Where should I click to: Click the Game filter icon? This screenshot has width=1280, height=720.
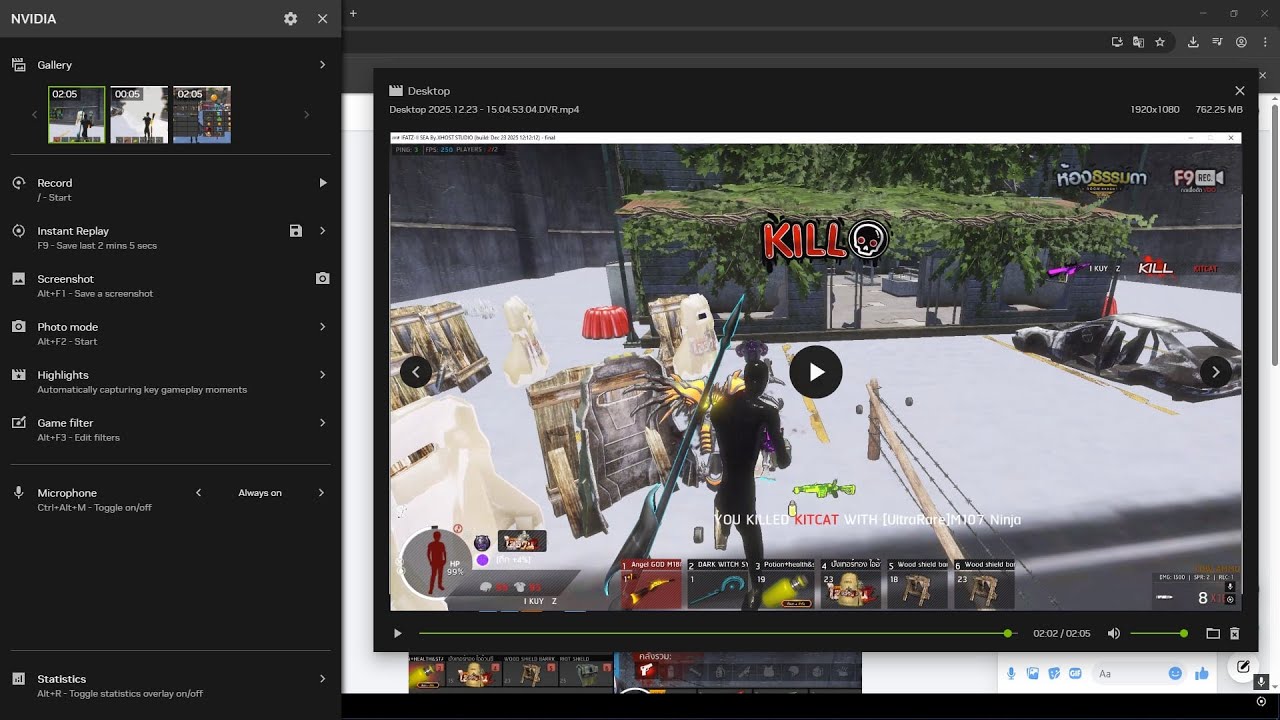pyautogui.click(x=18, y=423)
